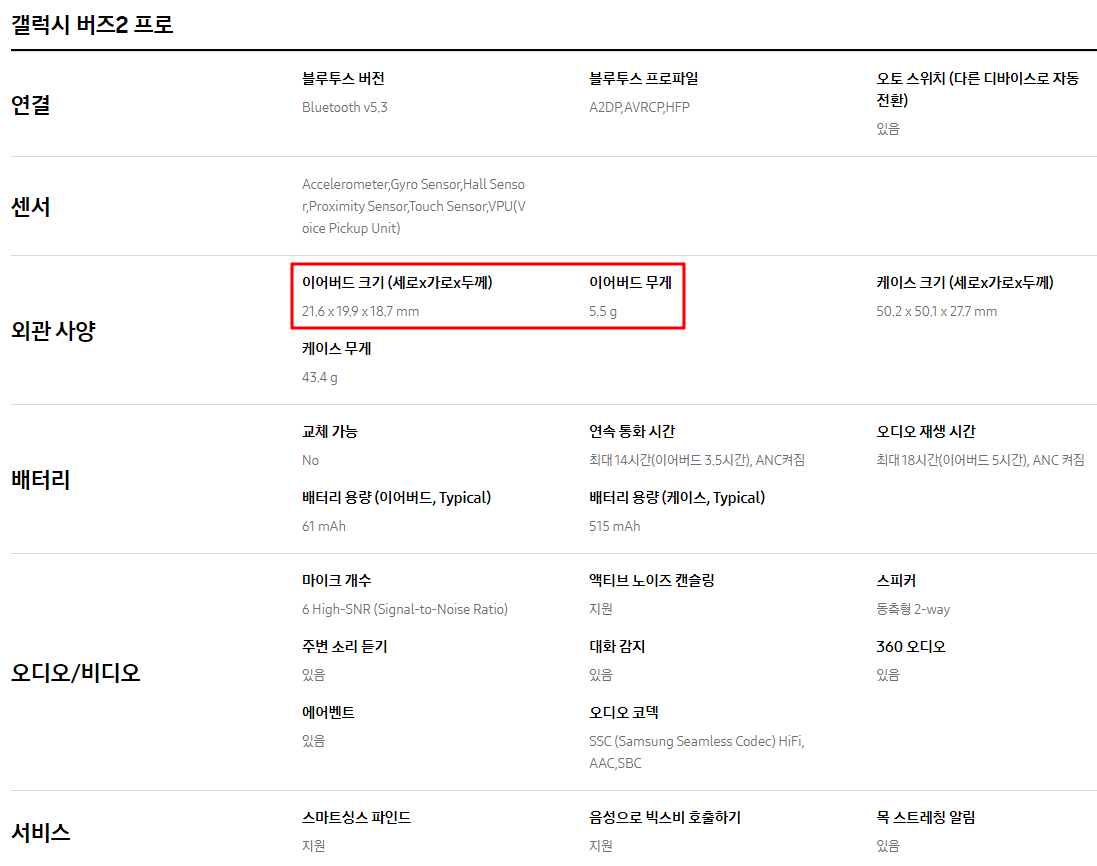
Task: Click the 515 mAh value
Action: coord(614,526)
